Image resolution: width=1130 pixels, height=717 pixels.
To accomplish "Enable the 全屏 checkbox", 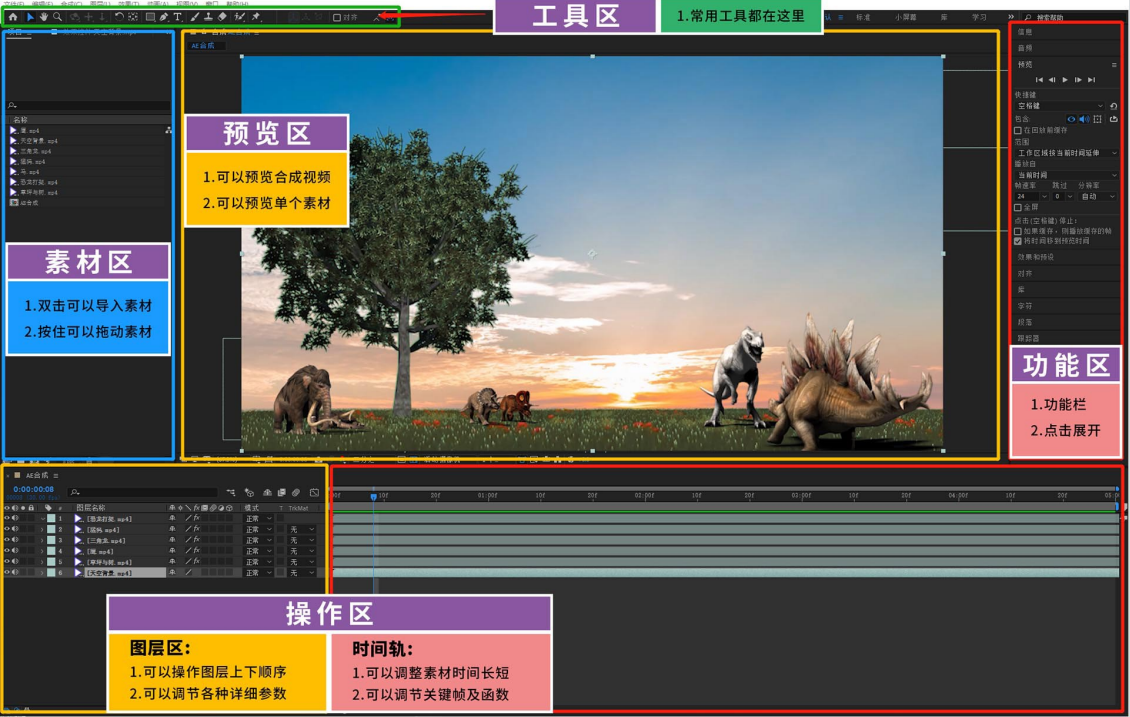I will [1018, 207].
